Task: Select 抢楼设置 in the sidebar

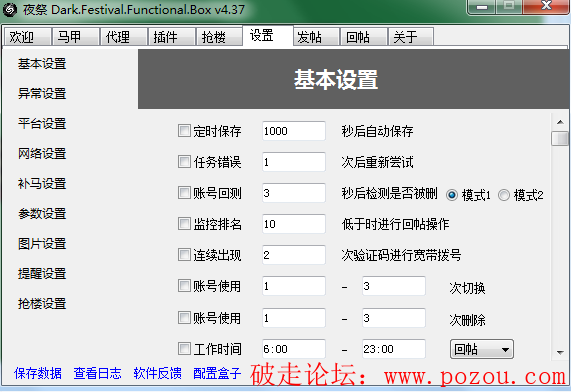Action: (x=42, y=303)
